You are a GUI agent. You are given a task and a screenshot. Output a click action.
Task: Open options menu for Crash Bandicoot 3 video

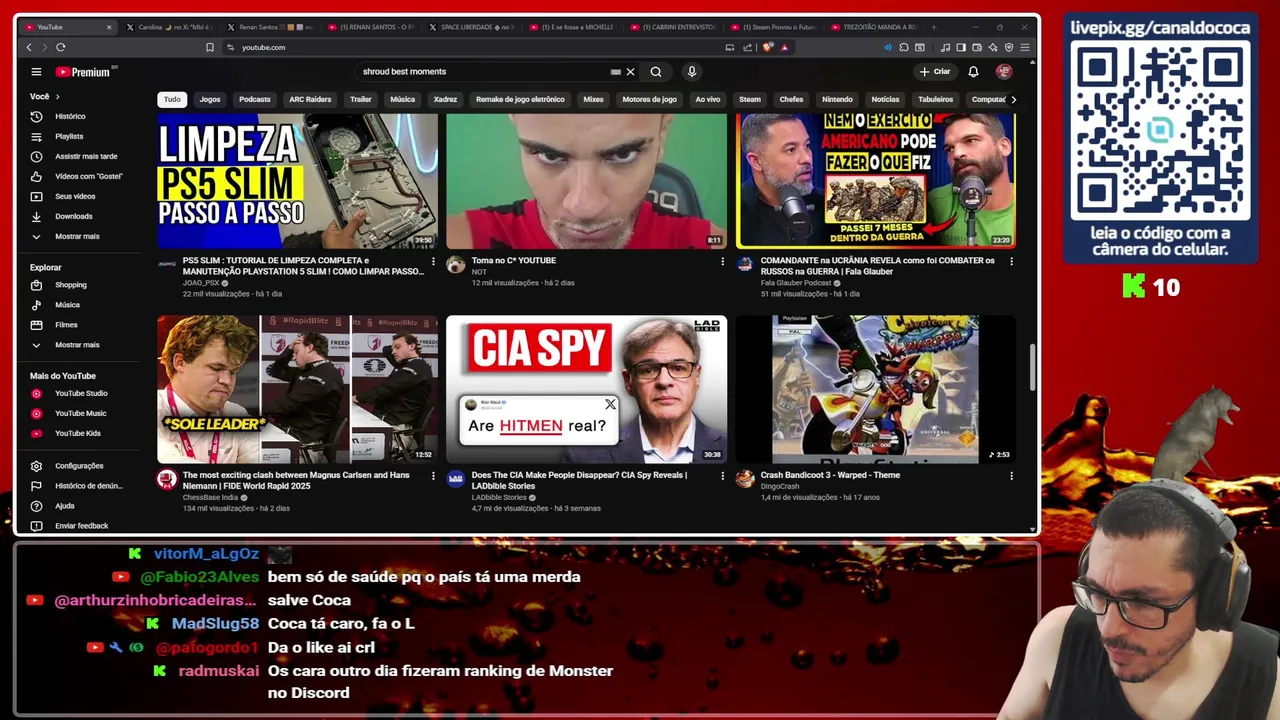tap(1011, 476)
